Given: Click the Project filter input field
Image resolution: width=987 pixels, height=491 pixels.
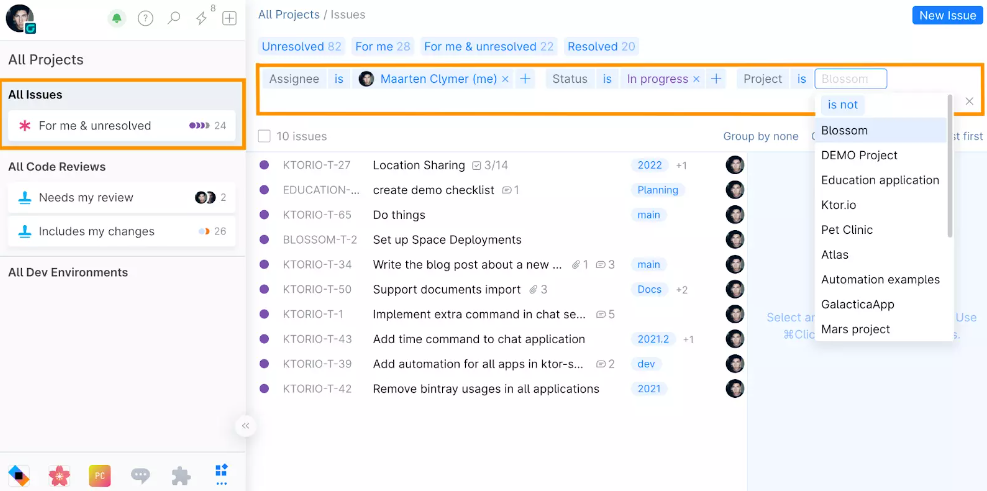Looking at the screenshot, I should coord(850,79).
